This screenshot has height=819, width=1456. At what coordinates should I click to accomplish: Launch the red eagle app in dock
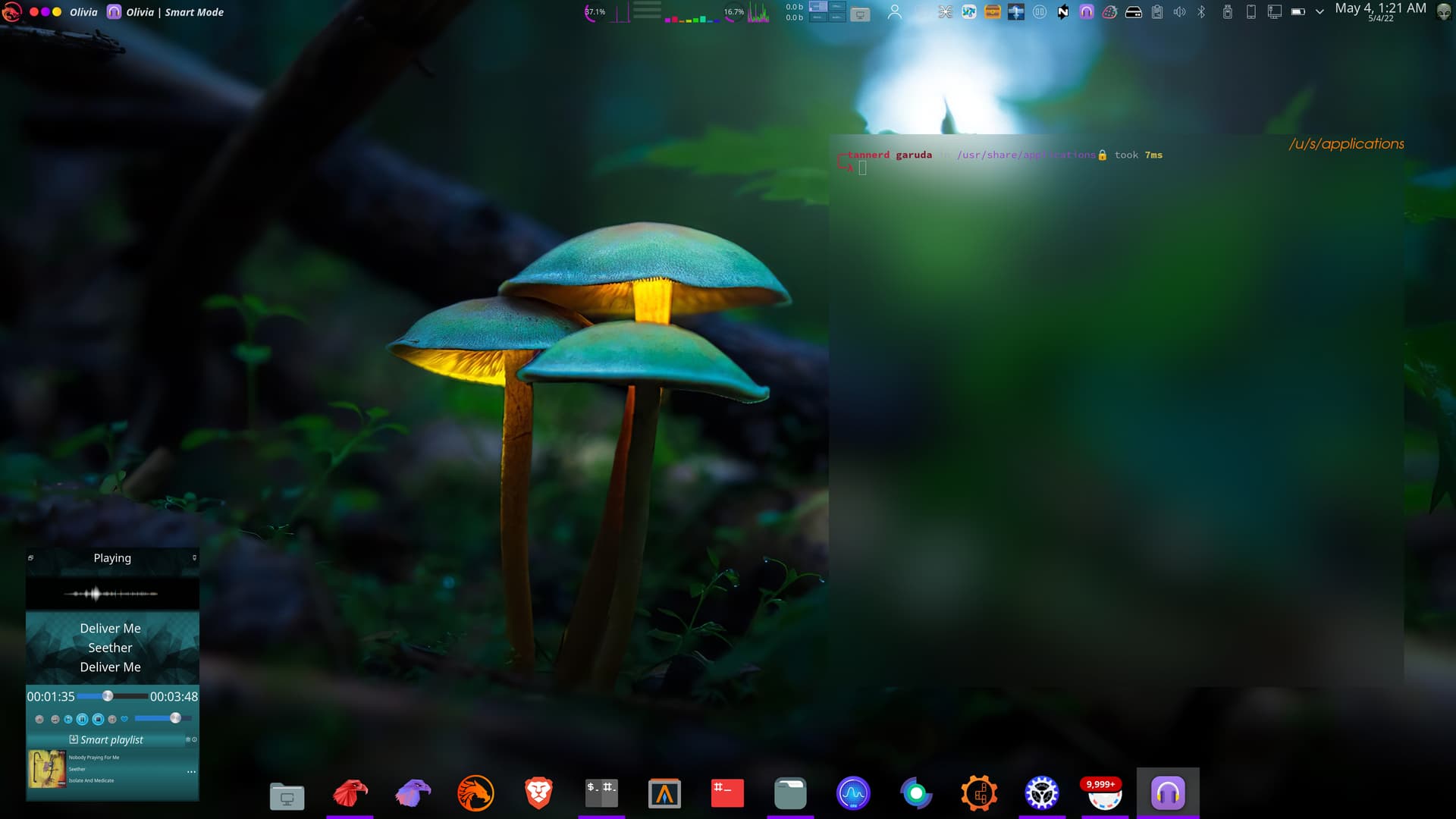350,793
